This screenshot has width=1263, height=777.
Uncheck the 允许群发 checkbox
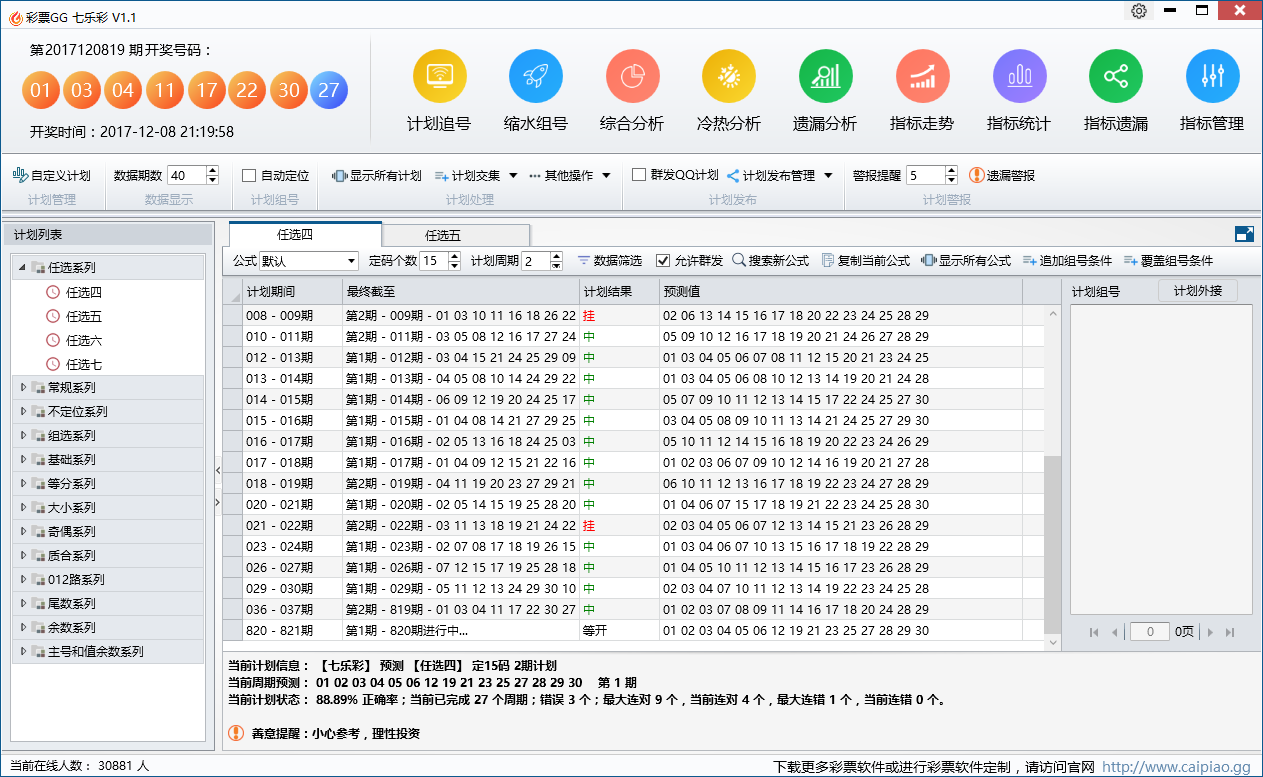pyautogui.click(x=663, y=261)
